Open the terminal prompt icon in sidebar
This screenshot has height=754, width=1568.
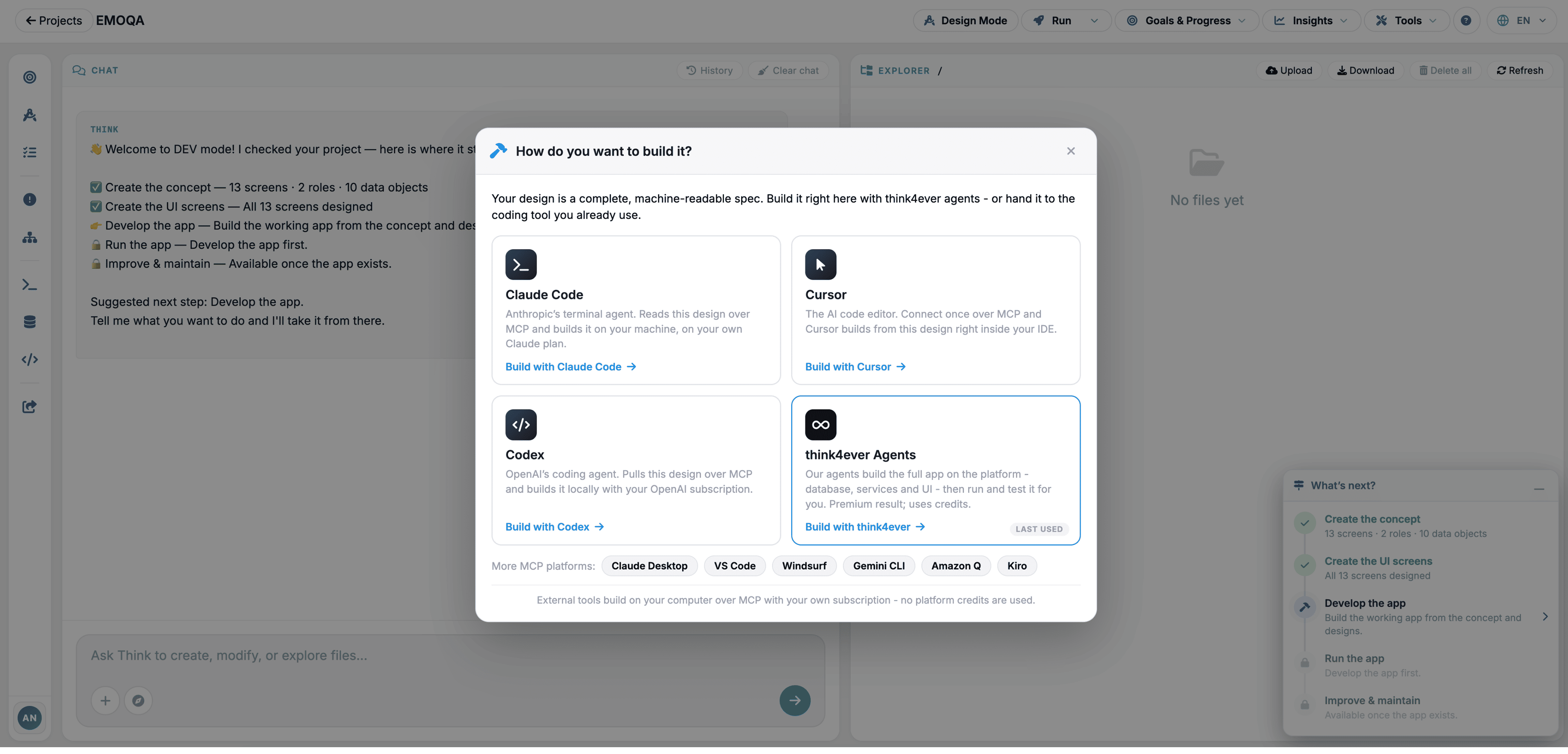(29, 284)
